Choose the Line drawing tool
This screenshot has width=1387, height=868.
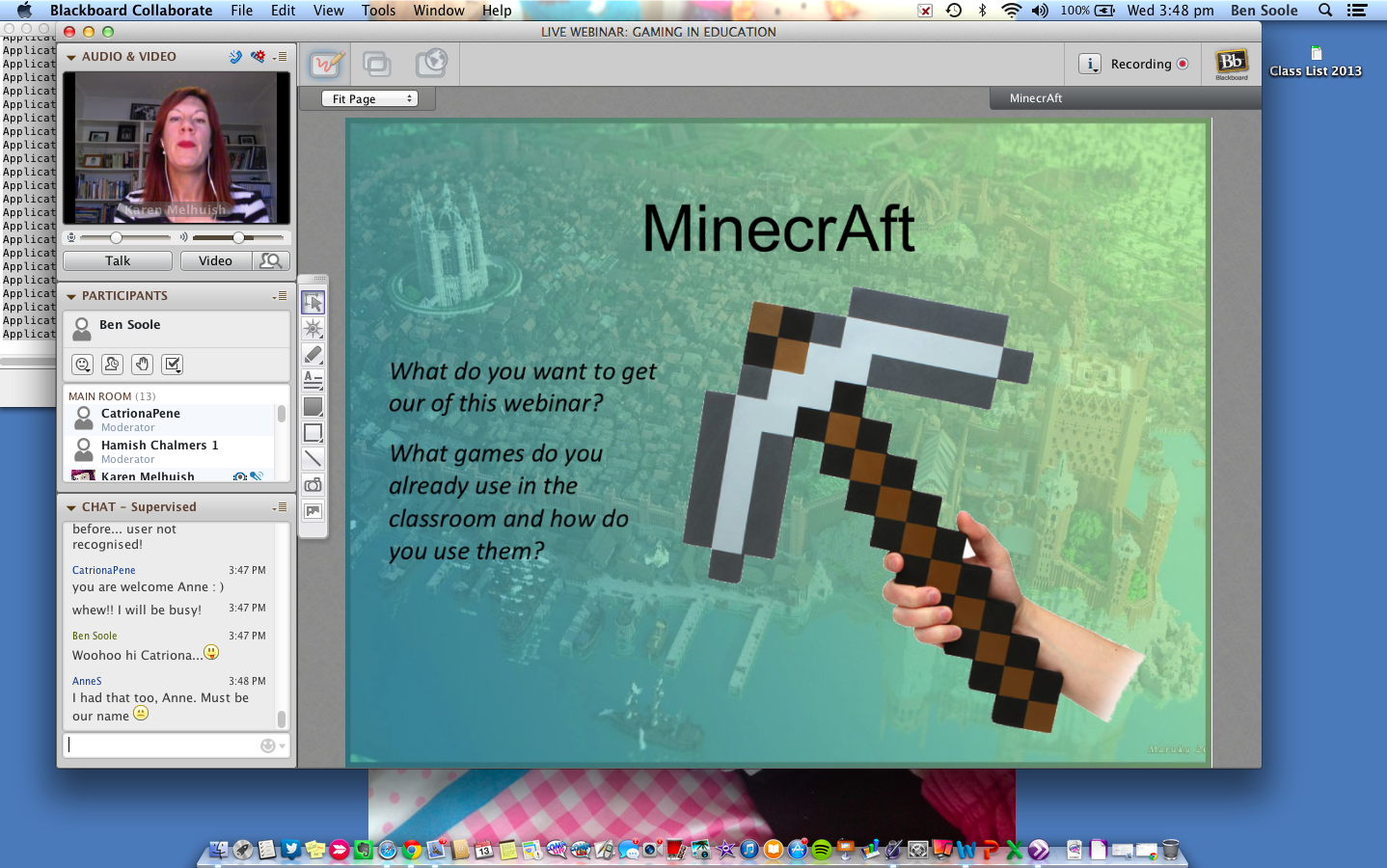(x=313, y=458)
